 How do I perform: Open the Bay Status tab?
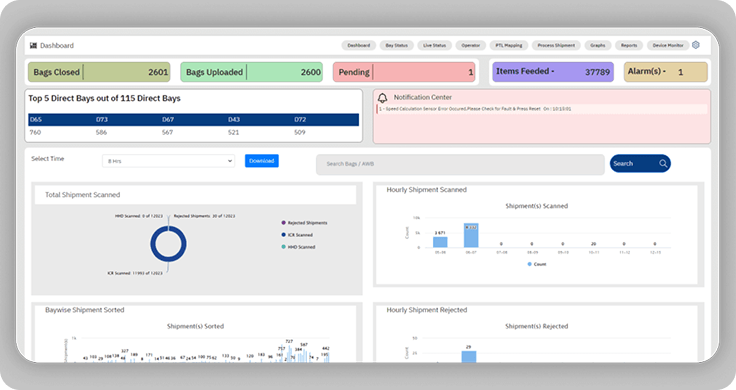[397, 46]
